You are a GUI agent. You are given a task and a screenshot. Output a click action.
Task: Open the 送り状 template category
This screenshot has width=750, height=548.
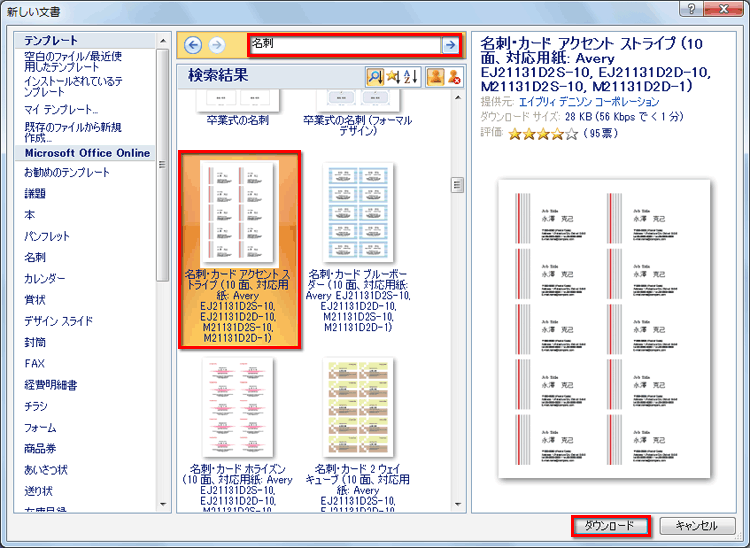click(x=38, y=491)
